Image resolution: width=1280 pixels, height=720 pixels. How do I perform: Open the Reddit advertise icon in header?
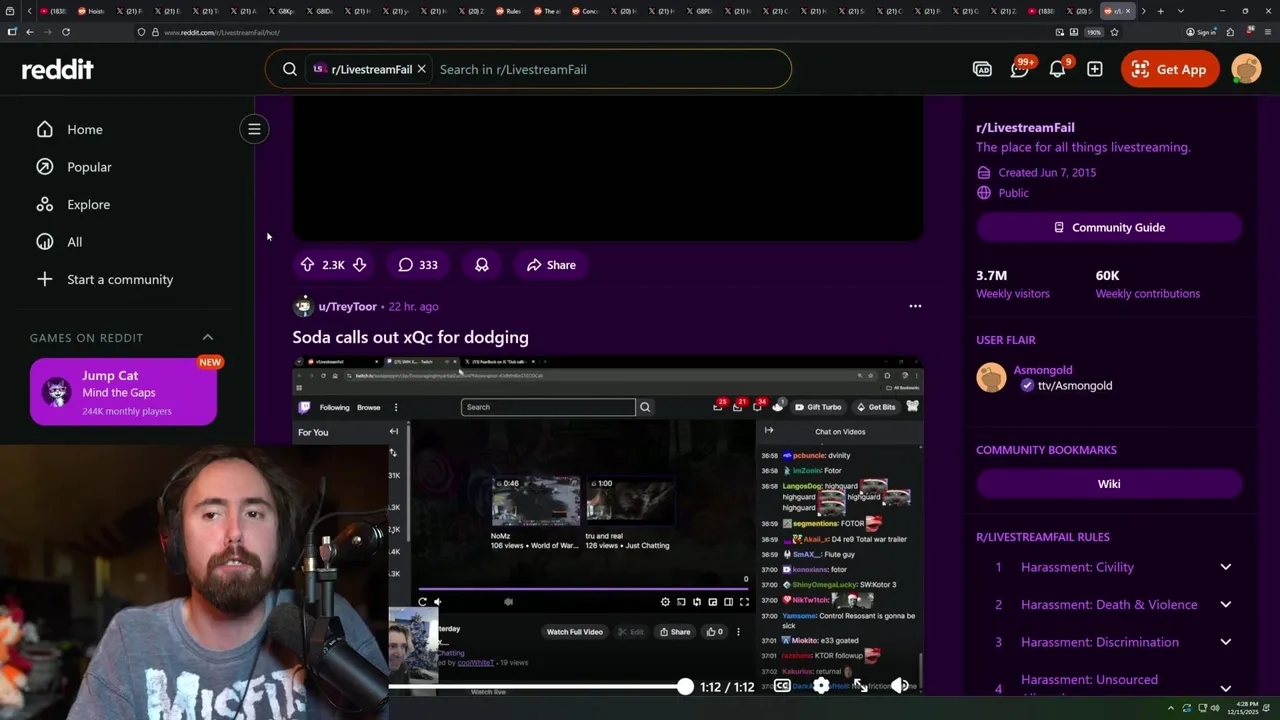pos(982,69)
